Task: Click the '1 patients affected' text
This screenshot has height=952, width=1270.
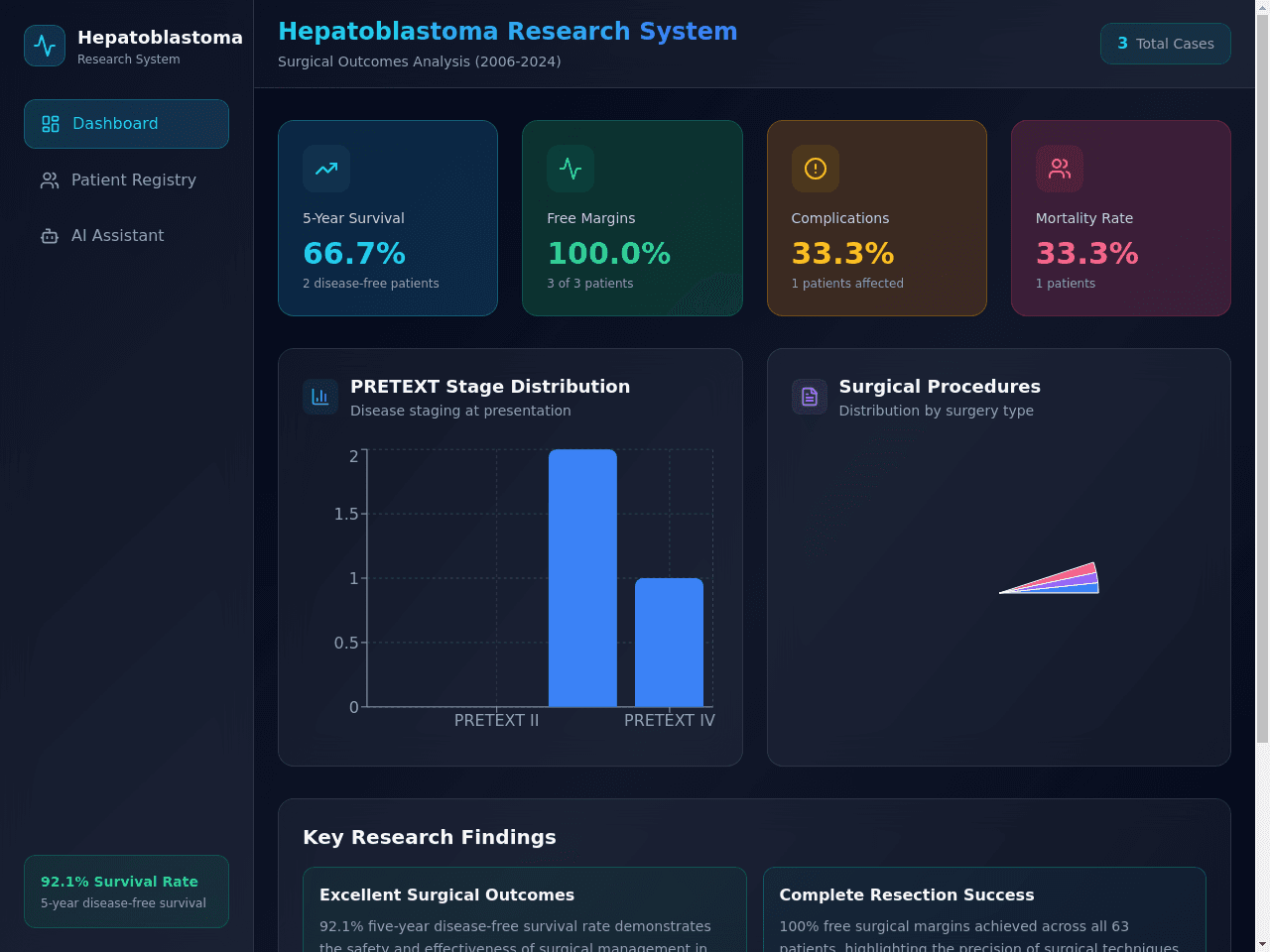Action: [x=847, y=284]
